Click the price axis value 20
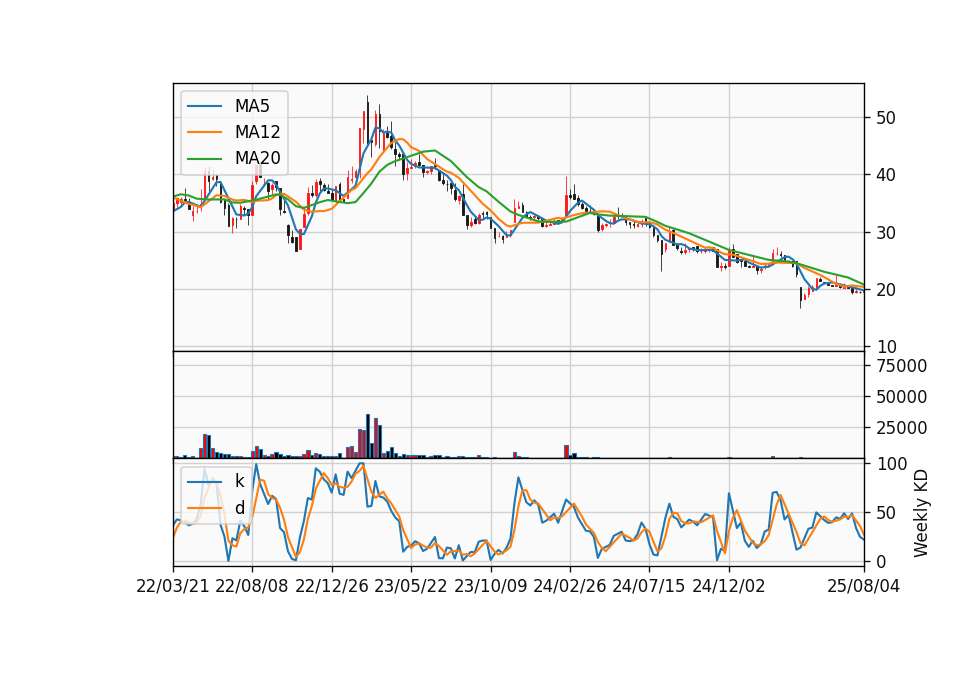Screen dimensions: 960x690 pos(886,290)
